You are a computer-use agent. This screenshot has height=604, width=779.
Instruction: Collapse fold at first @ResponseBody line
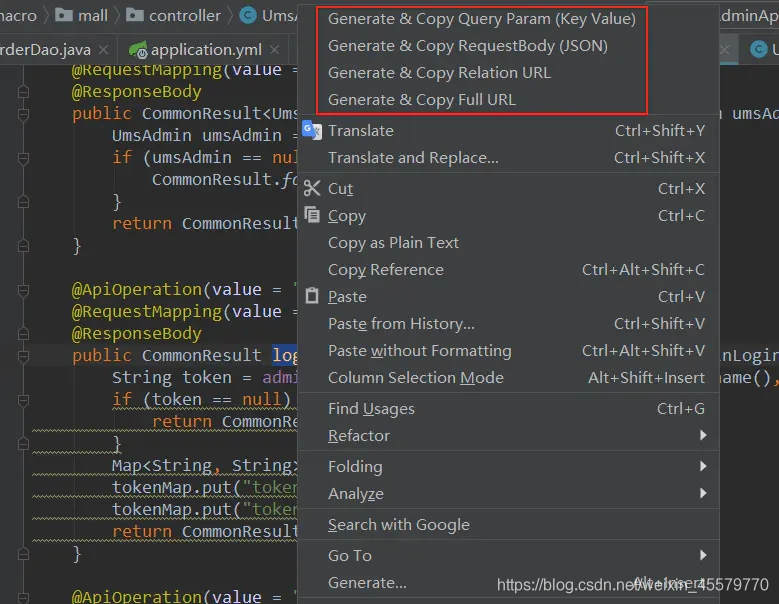[x=23, y=92]
